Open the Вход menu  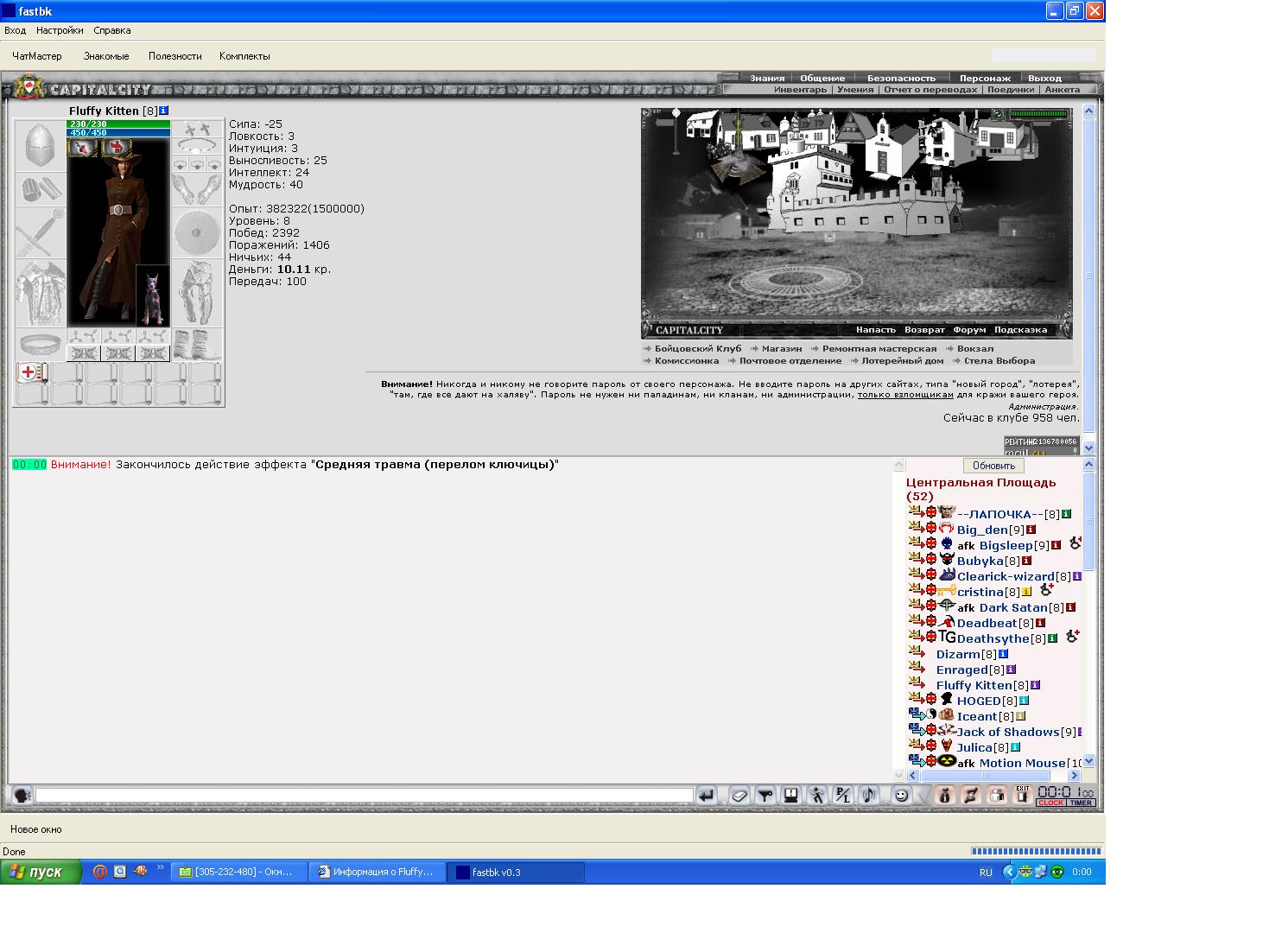pyautogui.click(x=15, y=30)
